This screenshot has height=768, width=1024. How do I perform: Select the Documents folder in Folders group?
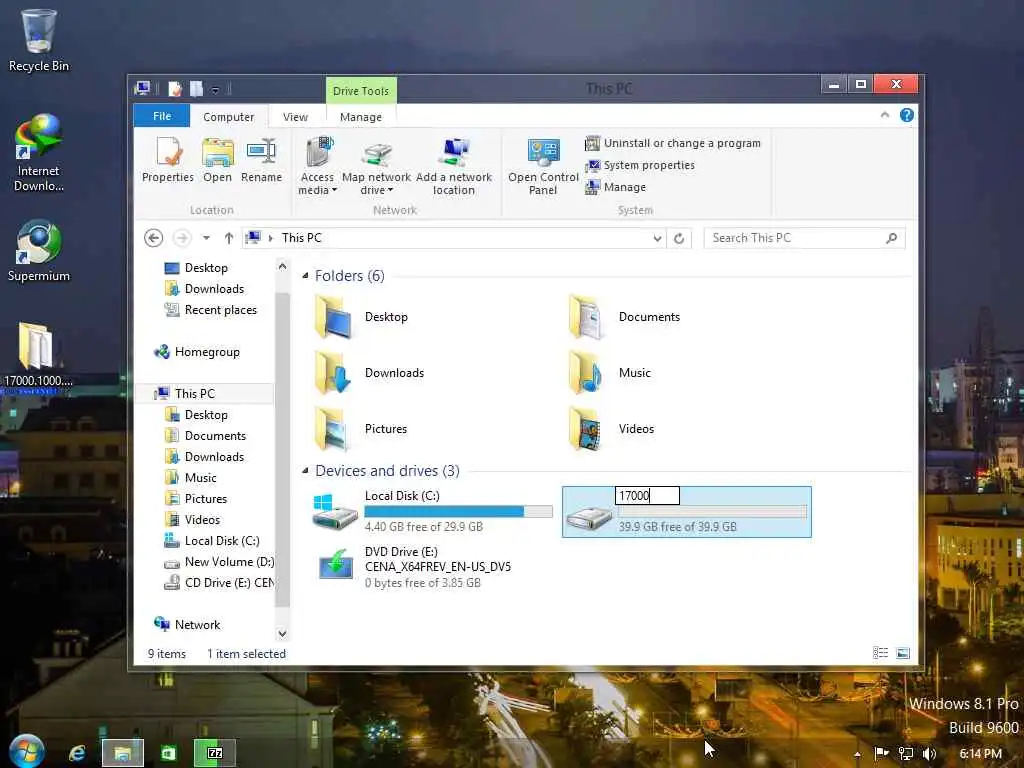pyautogui.click(x=624, y=317)
